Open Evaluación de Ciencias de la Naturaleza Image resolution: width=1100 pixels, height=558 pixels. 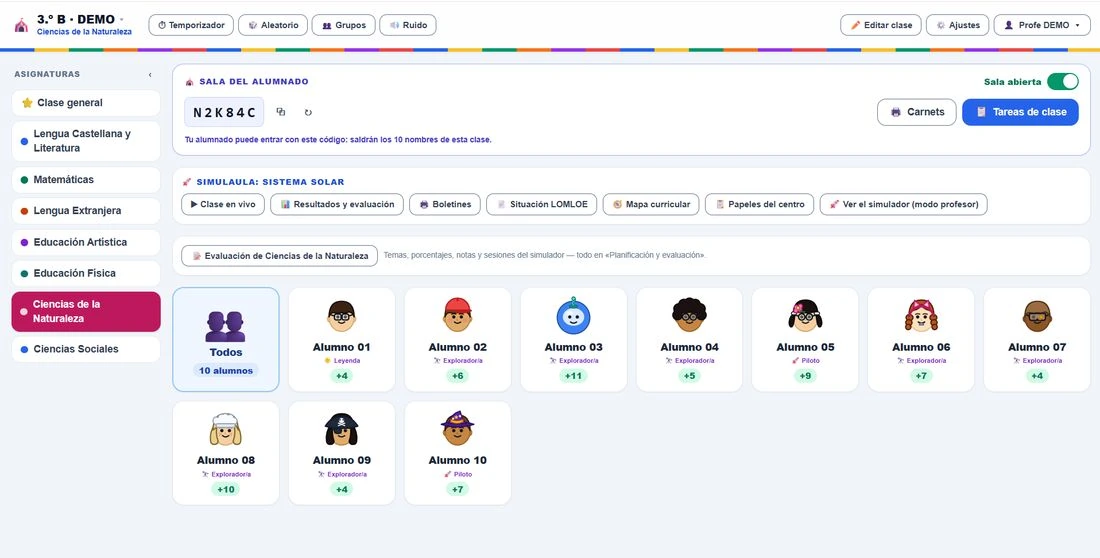click(279, 255)
